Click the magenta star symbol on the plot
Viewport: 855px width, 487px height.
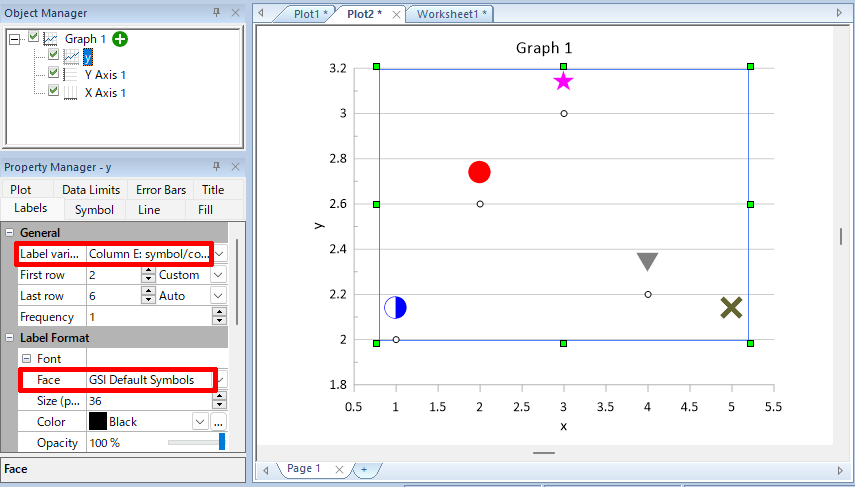tap(564, 81)
